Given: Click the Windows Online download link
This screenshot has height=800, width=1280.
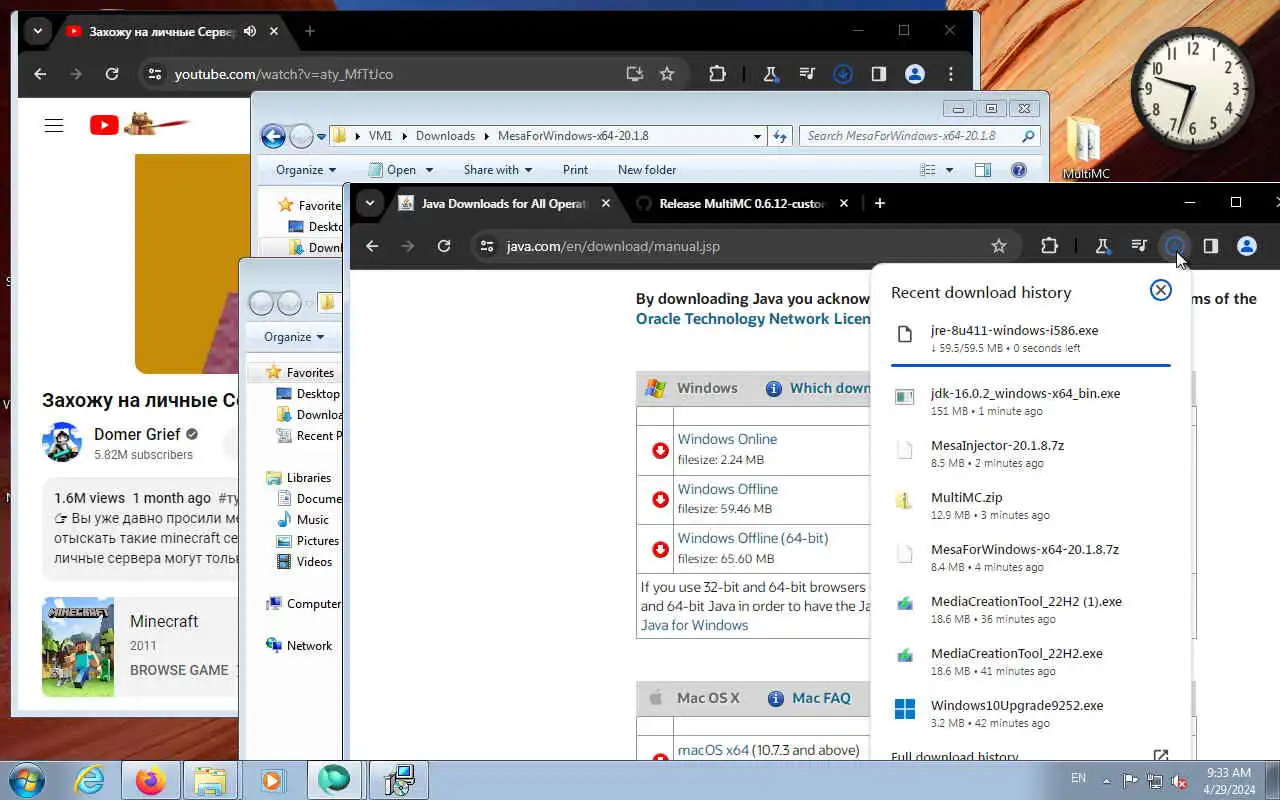Looking at the screenshot, I should point(727,439).
